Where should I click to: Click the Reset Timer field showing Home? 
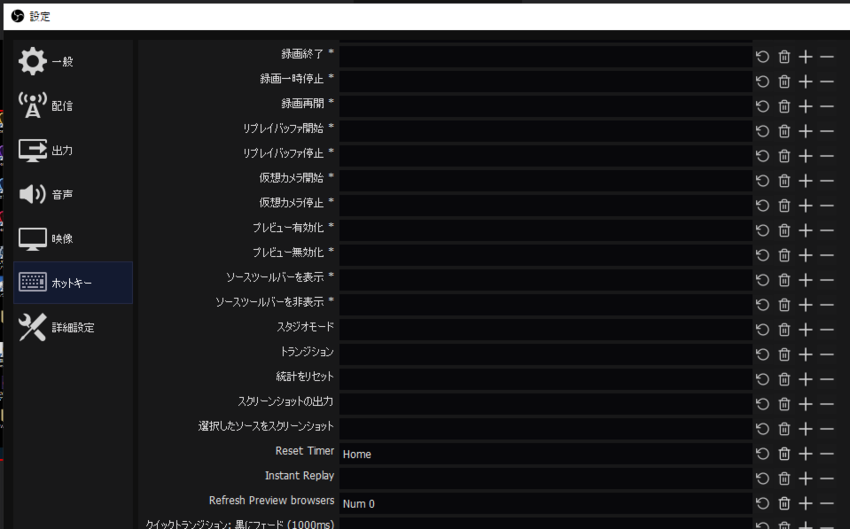tap(545, 454)
